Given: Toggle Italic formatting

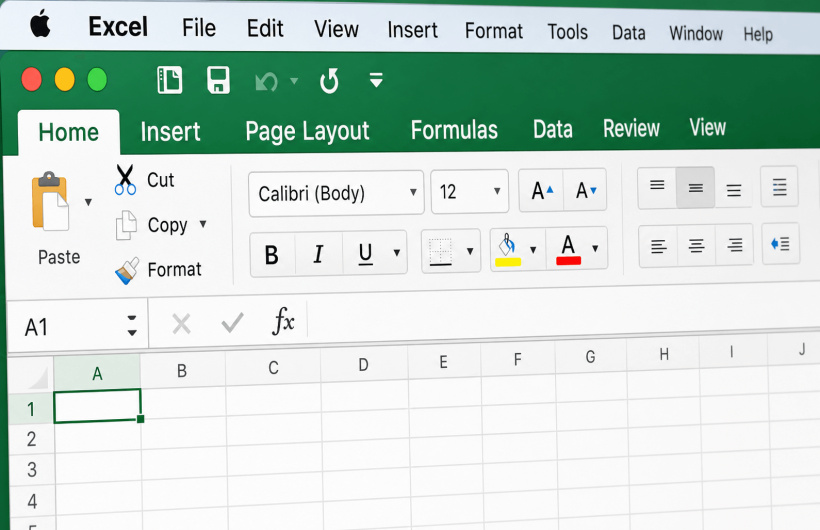Looking at the screenshot, I should coord(318,254).
